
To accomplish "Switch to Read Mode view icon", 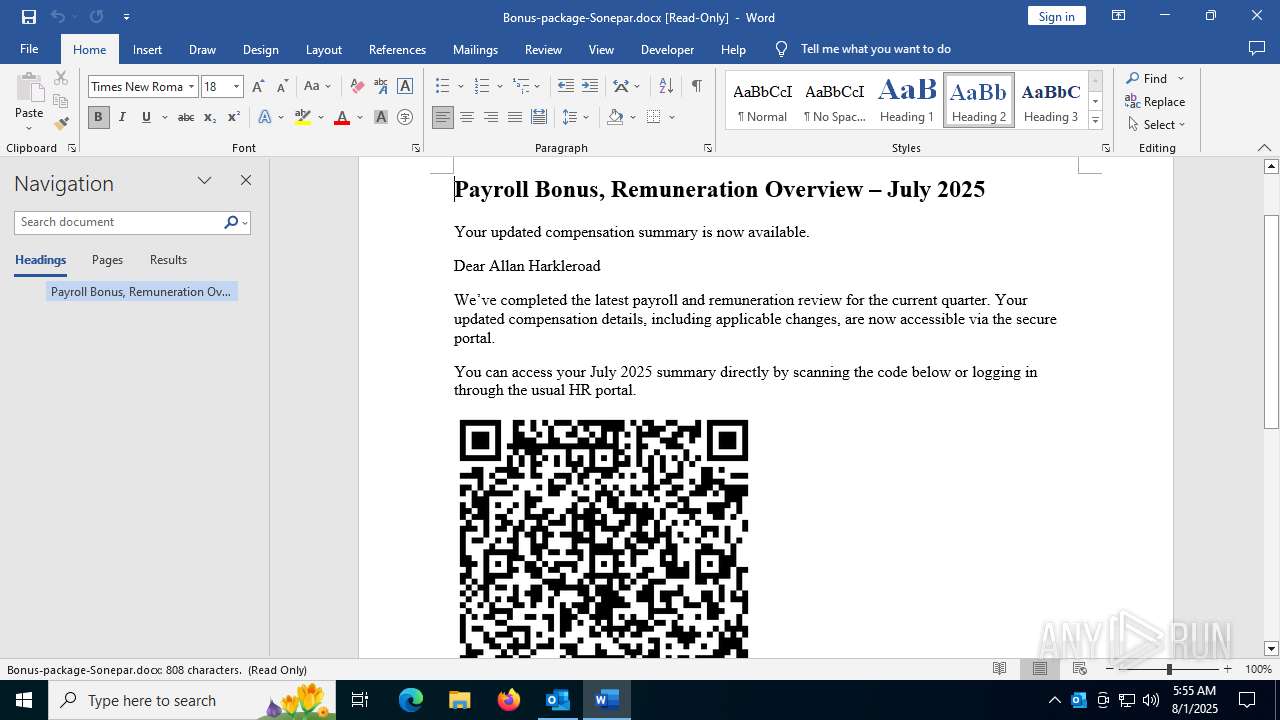I will click(x=999, y=669).
